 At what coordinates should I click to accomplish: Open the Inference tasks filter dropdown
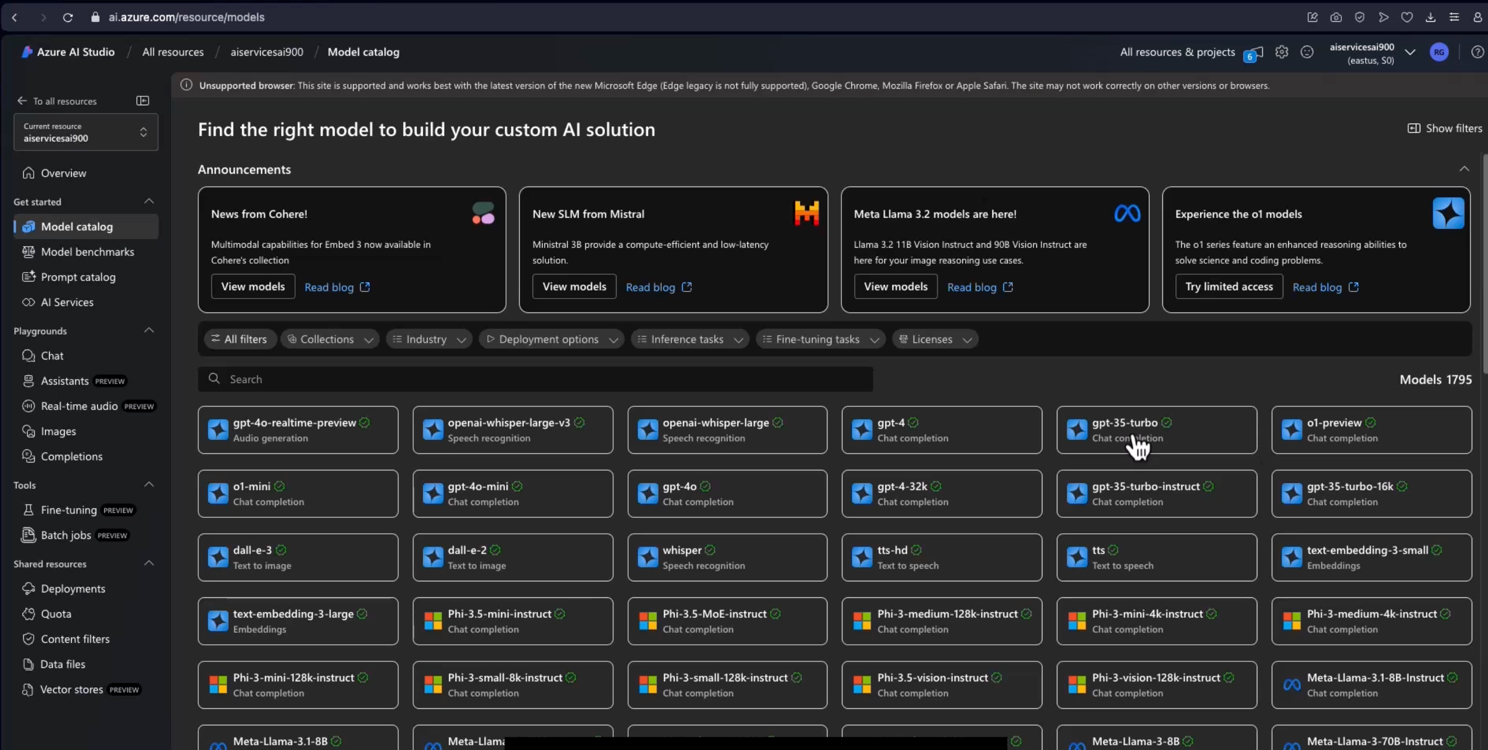[x=690, y=339]
